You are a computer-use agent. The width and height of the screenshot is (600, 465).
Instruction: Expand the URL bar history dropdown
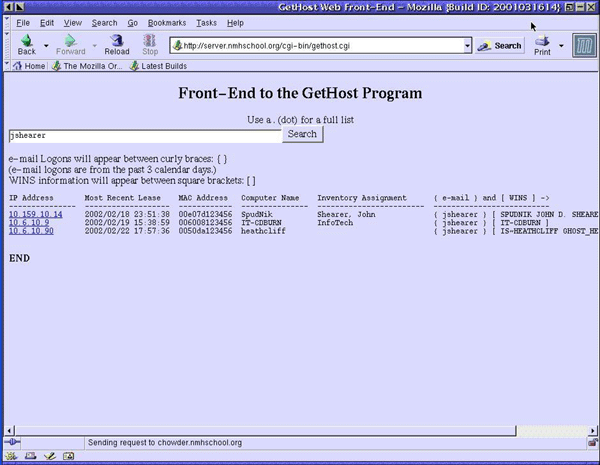coord(467,46)
